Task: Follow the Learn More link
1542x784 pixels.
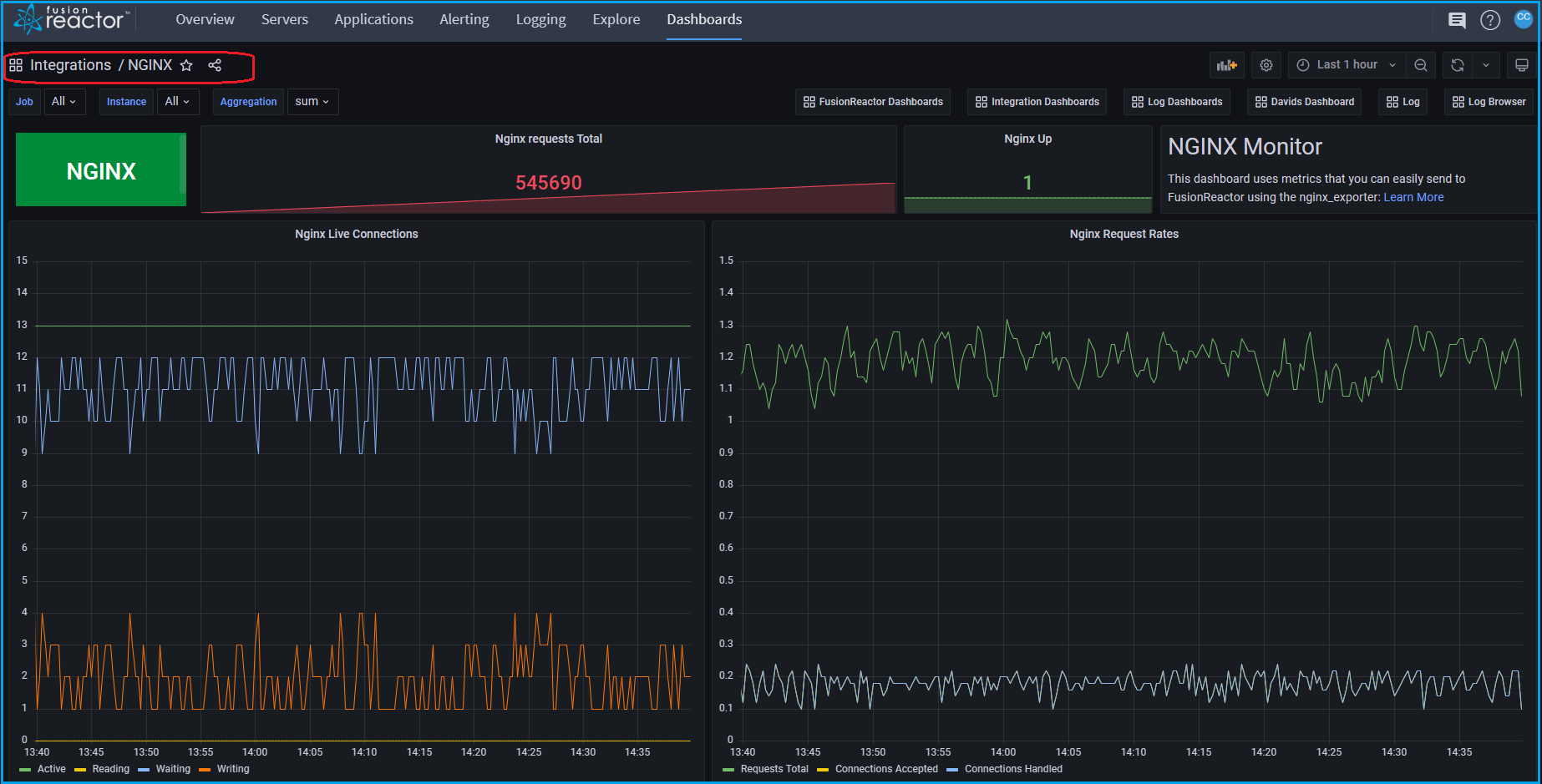Action: pyautogui.click(x=1413, y=197)
